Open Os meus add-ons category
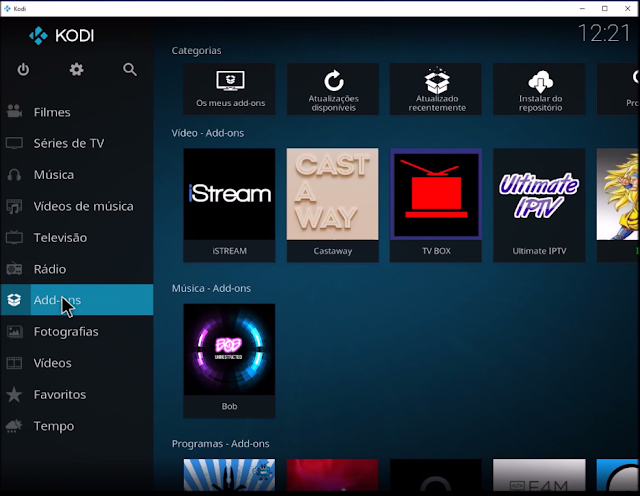Screen dimensions: 640x496 [x=229, y=89]
